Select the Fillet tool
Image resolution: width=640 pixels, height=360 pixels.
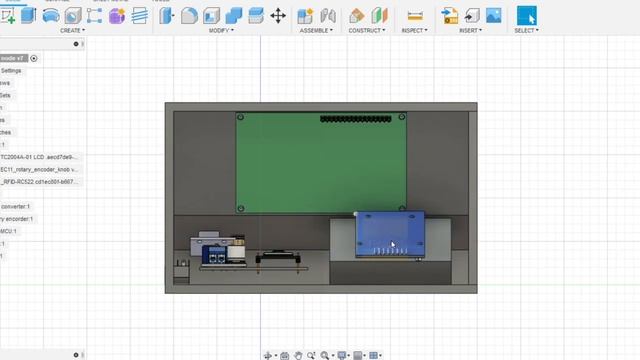(189, 16)
